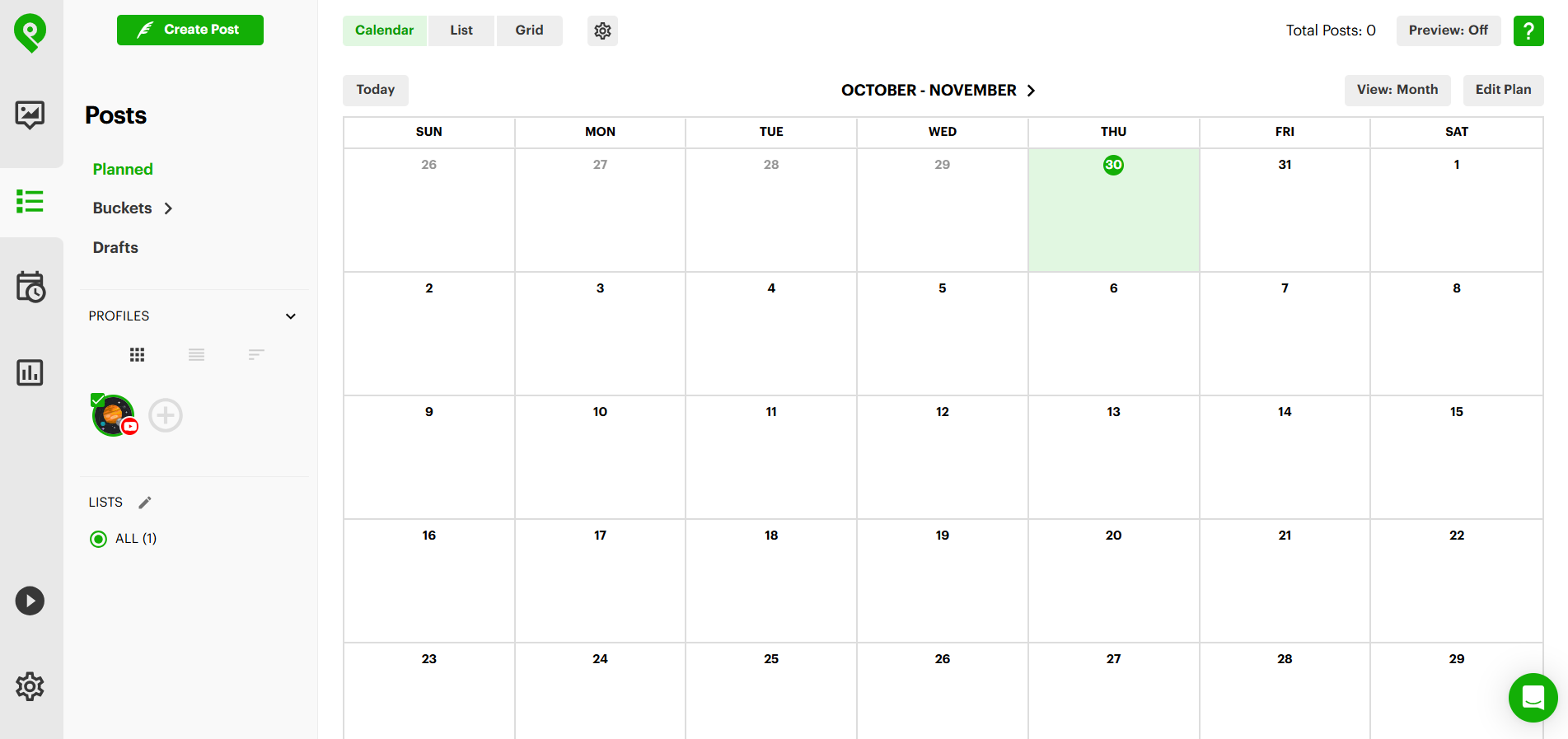1568x739 pixels.
Task: Select the ALL (1) list radio button
Action: (x=99, y=539)
